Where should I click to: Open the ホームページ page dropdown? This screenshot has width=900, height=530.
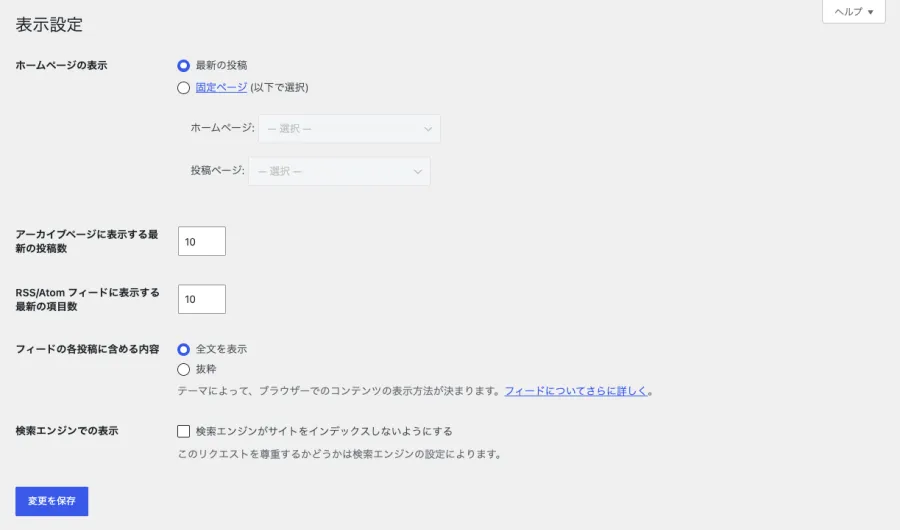pyautogui.click(x=350, y=129)
